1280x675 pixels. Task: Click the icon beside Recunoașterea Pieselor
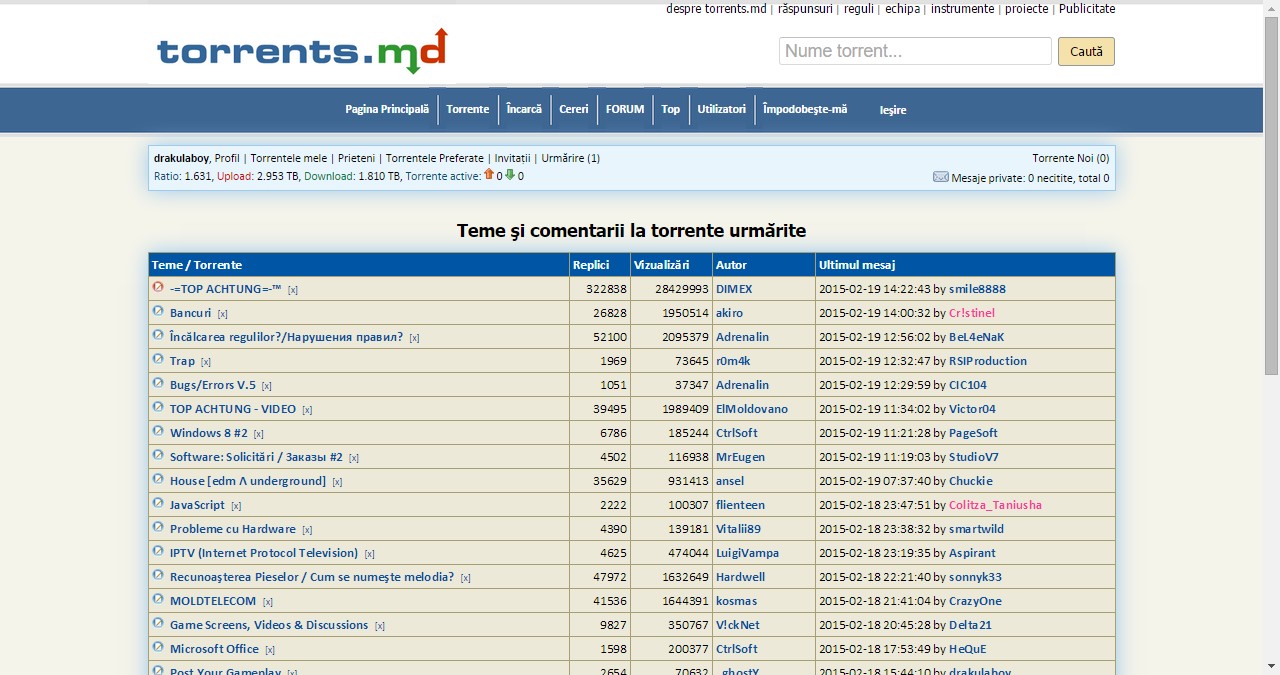click(x=158, y=575)
